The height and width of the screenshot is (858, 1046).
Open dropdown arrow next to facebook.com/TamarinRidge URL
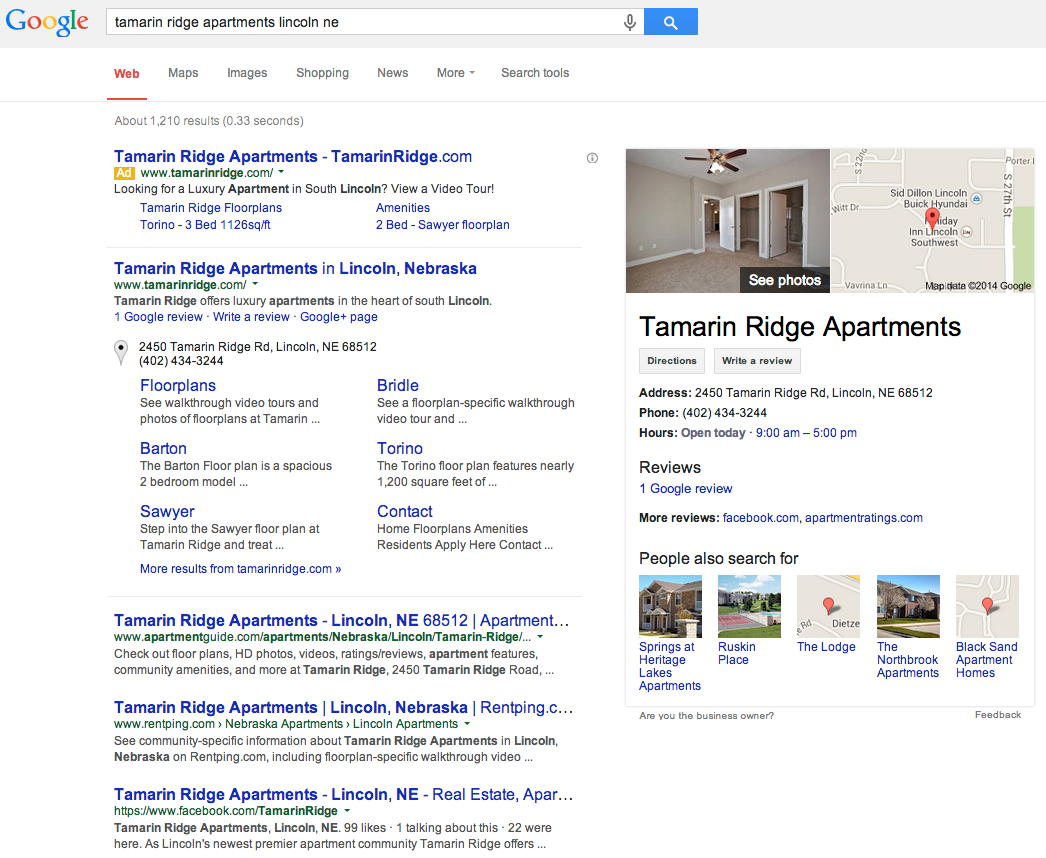[347, 811]
